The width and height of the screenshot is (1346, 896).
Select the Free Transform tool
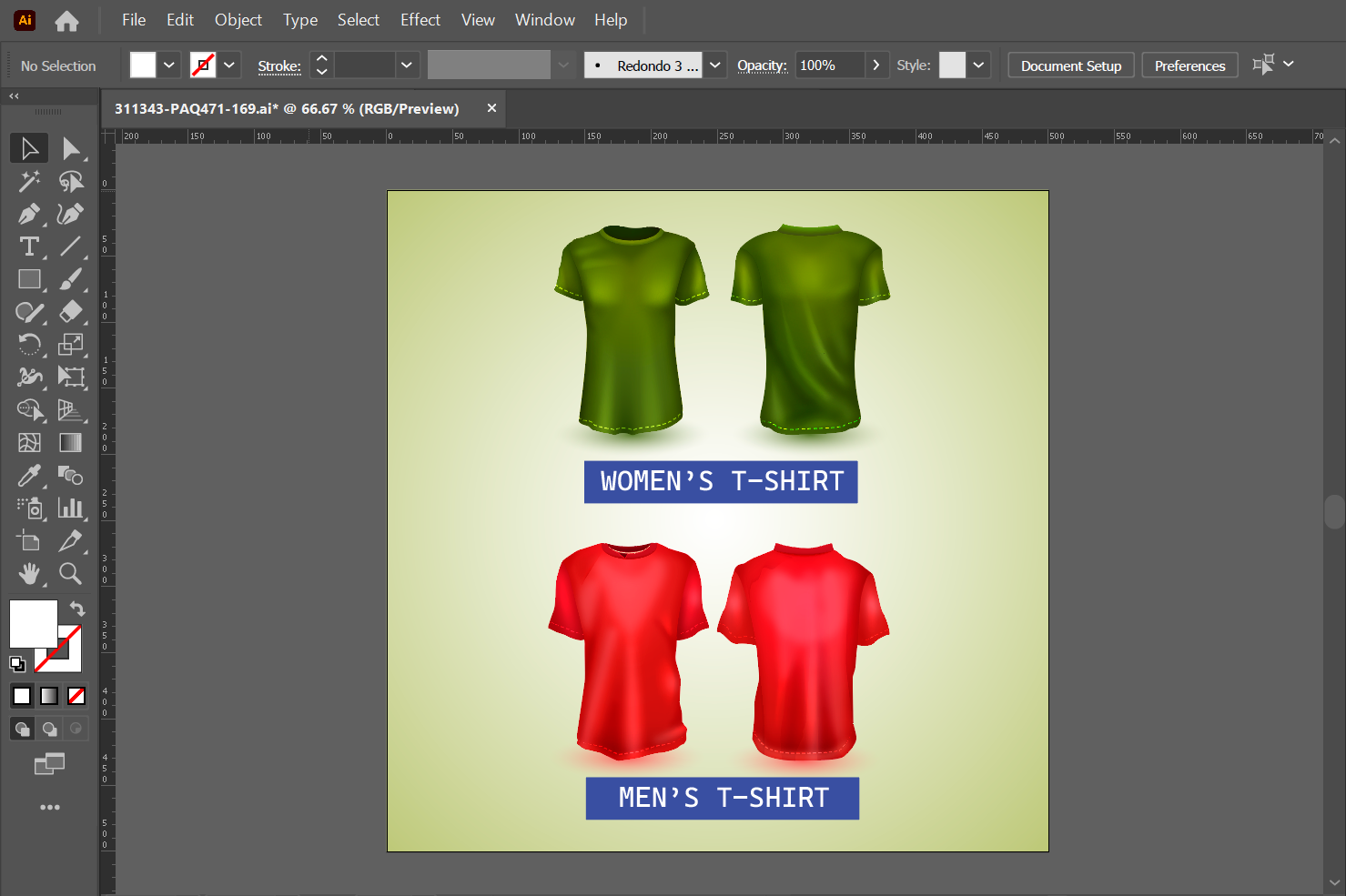pyautogui.click(x=71, y=377)
